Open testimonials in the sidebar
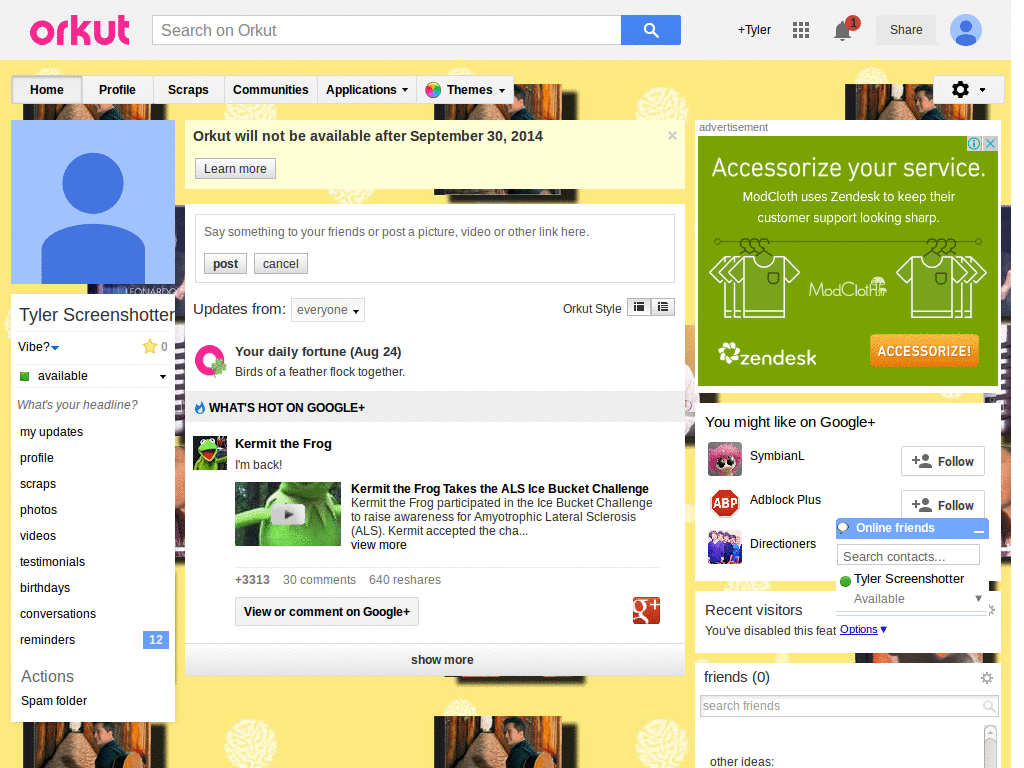The height and width of the screenshot is (768, 1024). 52,562
